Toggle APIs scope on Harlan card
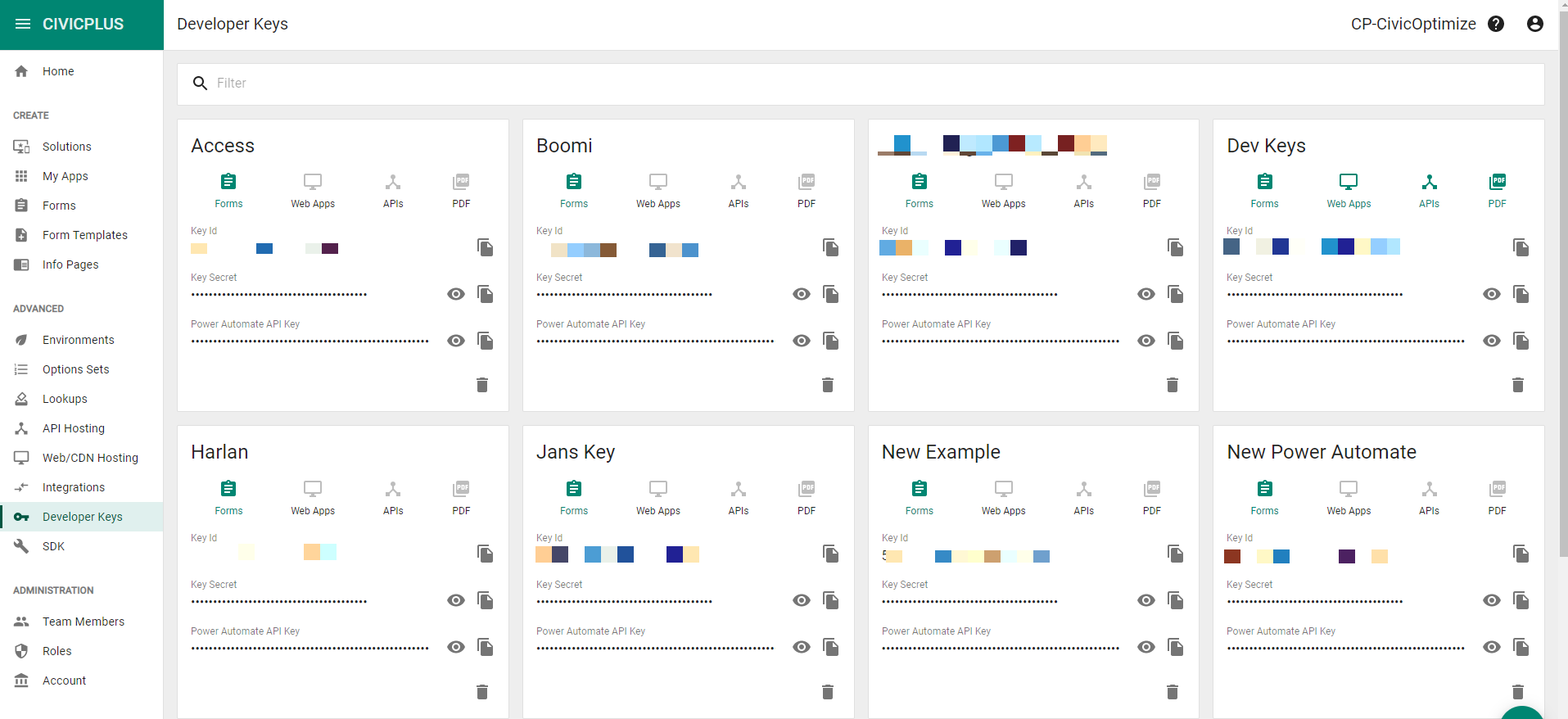This screenshot has width=1568, height=719. pyautogui.click(x=393, y=498)
